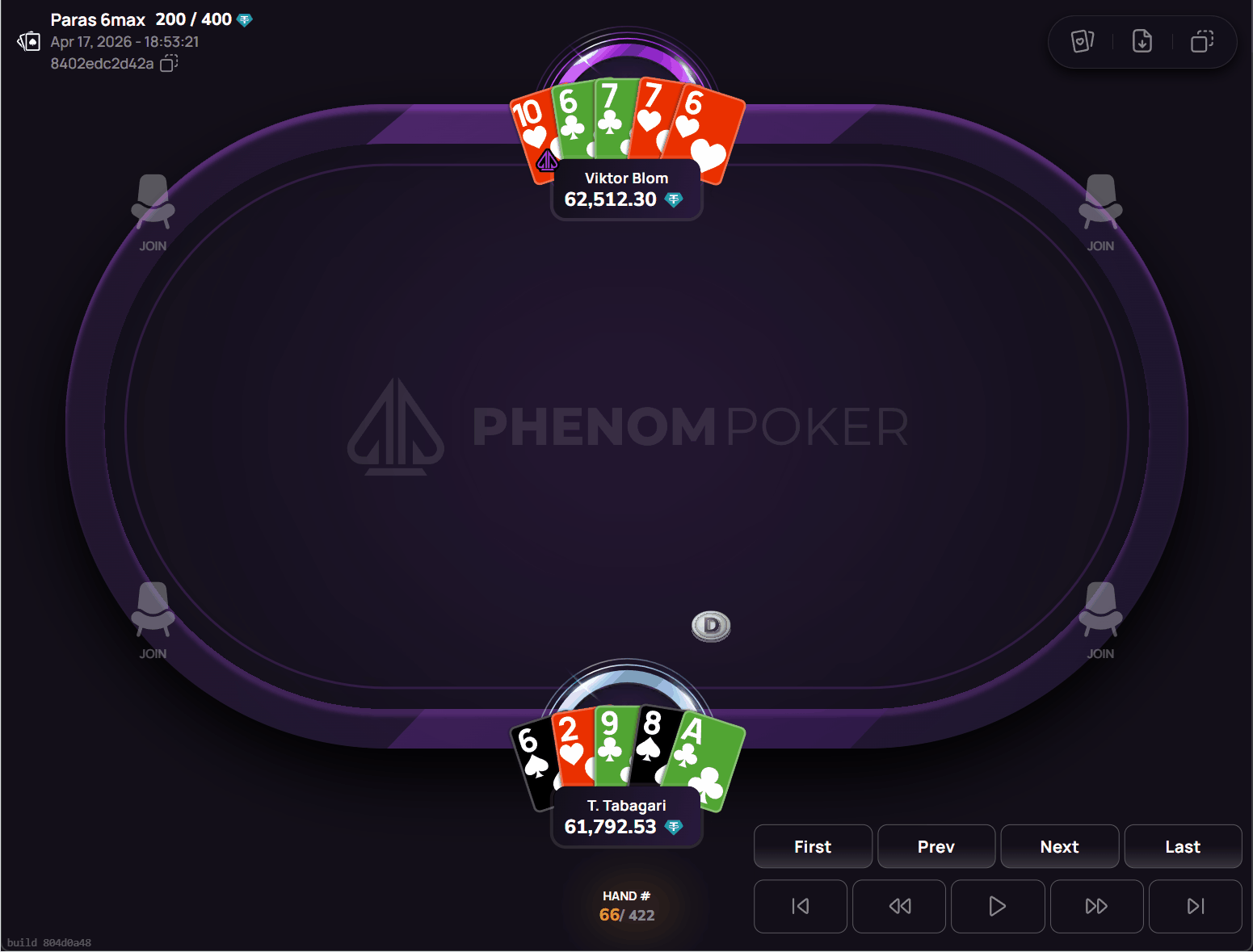
Task: Play the hand replay
Action: coord(998,906)
